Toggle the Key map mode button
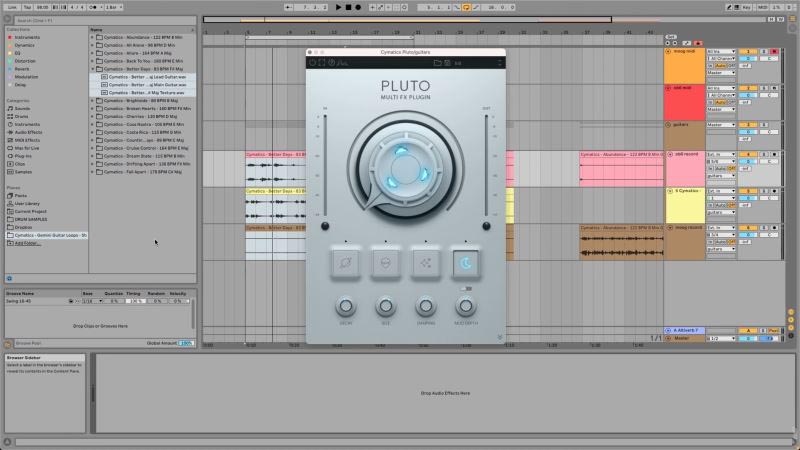Screen dimensions: 800x450 [746, 7]
